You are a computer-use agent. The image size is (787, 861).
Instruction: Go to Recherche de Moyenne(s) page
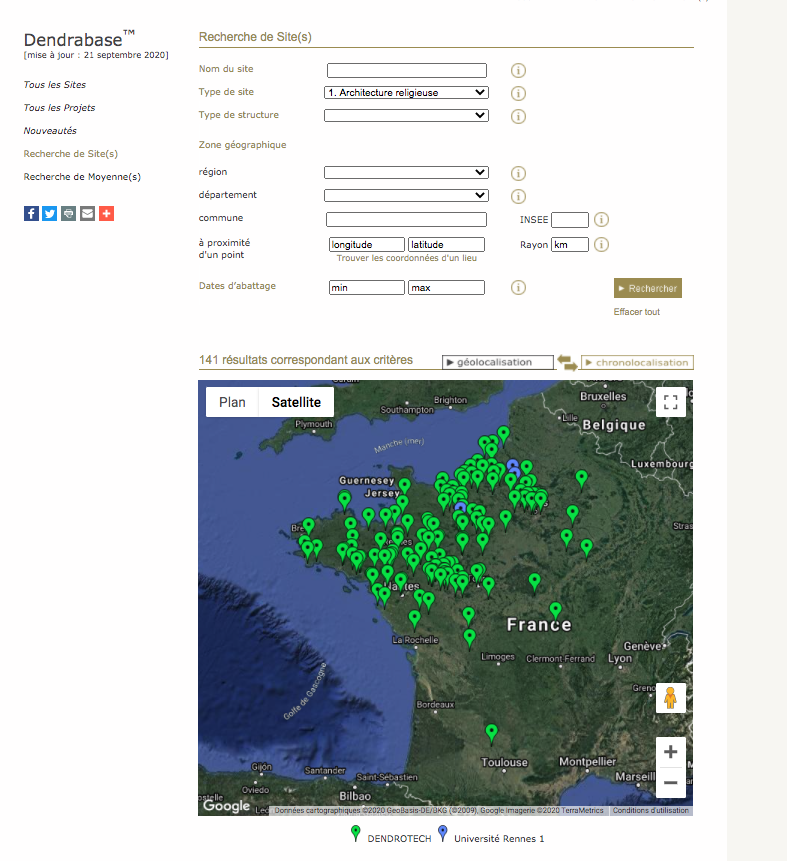click(x=82, y=177)
